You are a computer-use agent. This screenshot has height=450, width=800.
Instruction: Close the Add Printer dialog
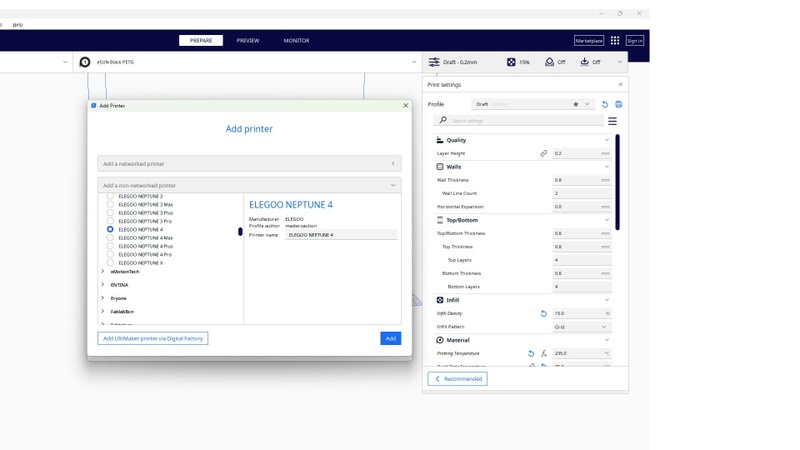point(406,106)
